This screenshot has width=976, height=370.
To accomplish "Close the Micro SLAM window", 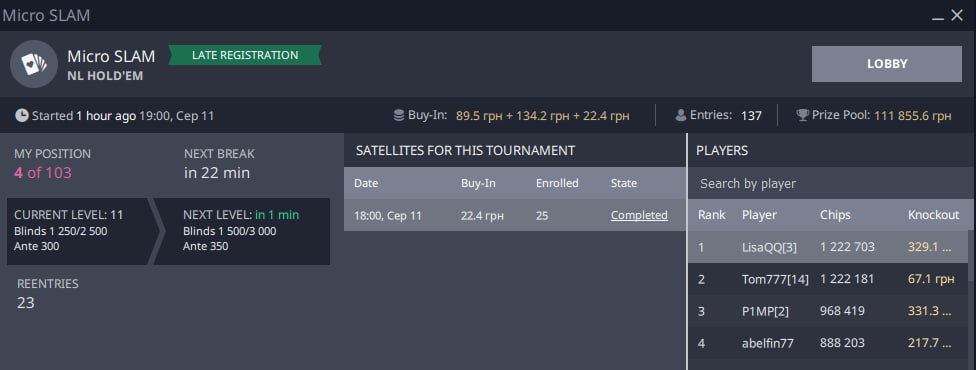I will tap(957, 16).
